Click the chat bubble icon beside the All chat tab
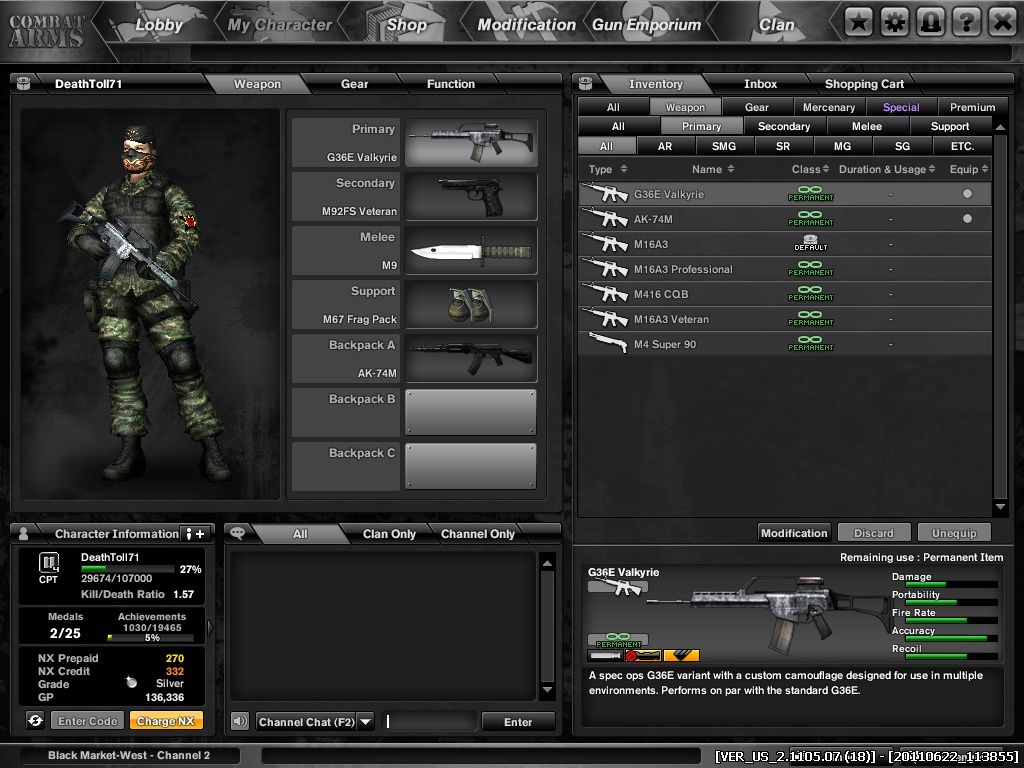This screenshot has width=1024, height=768. click(x=238, y=533)
